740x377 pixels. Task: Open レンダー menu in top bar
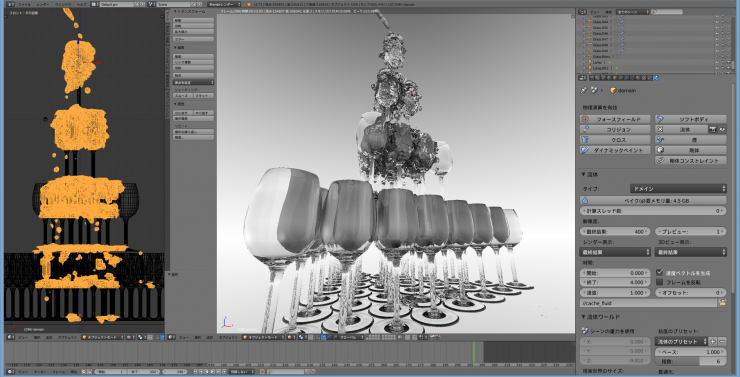[43, 4]
